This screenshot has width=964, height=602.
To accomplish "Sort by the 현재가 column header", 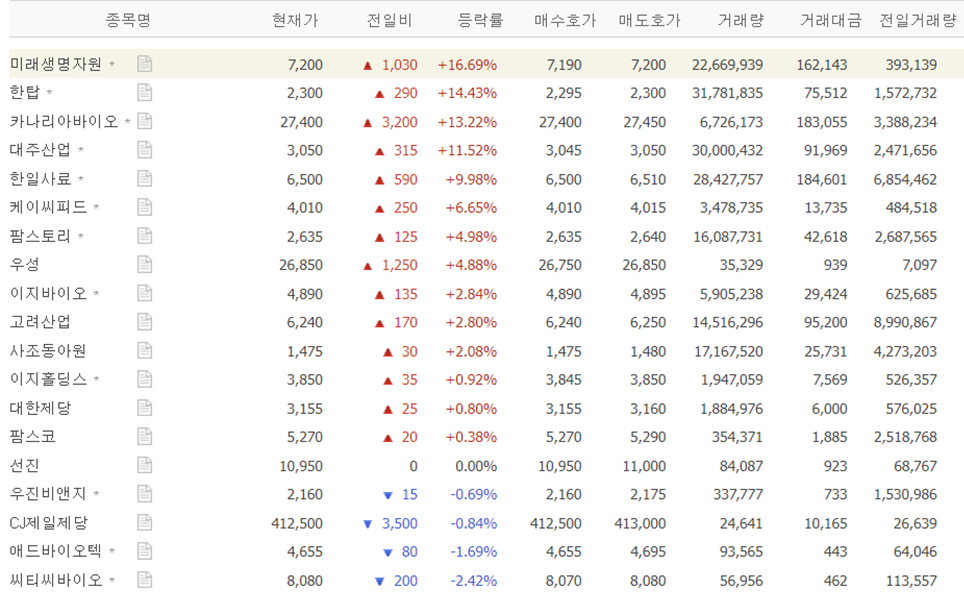I will pyautogui.click(x=295, y=20).
